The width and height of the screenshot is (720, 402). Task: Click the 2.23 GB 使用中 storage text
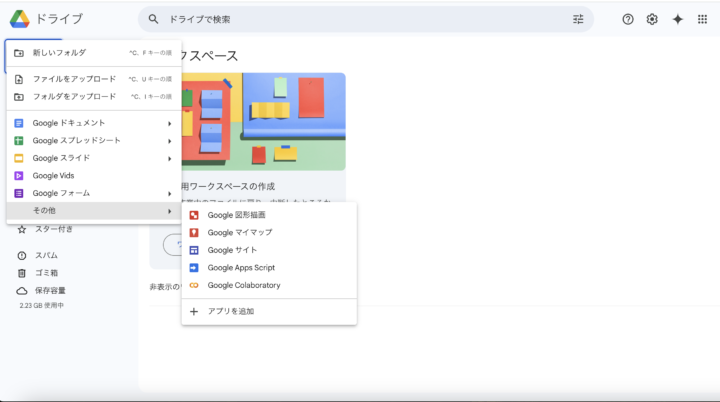click(x=41, y=306)
